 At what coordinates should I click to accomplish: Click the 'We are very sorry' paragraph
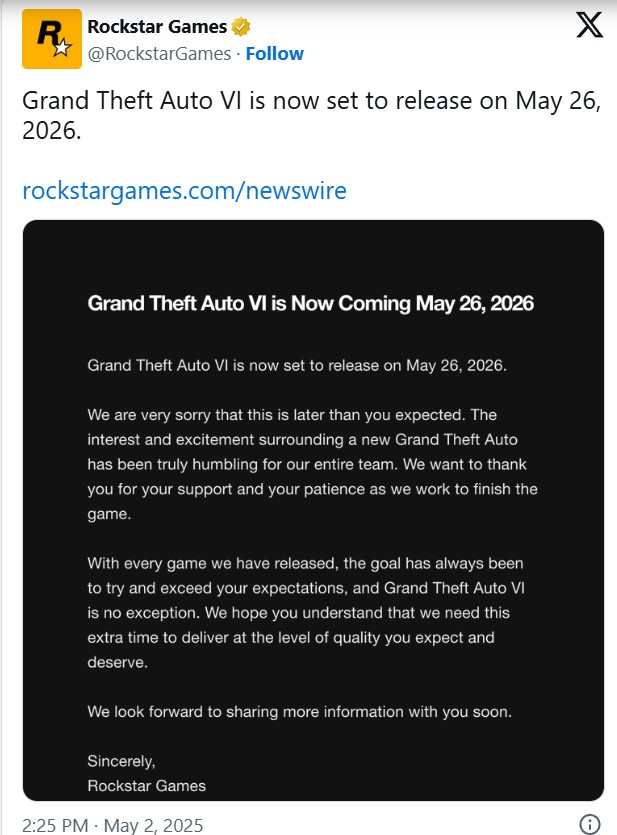pyautogui.click(x=312, y=464)
